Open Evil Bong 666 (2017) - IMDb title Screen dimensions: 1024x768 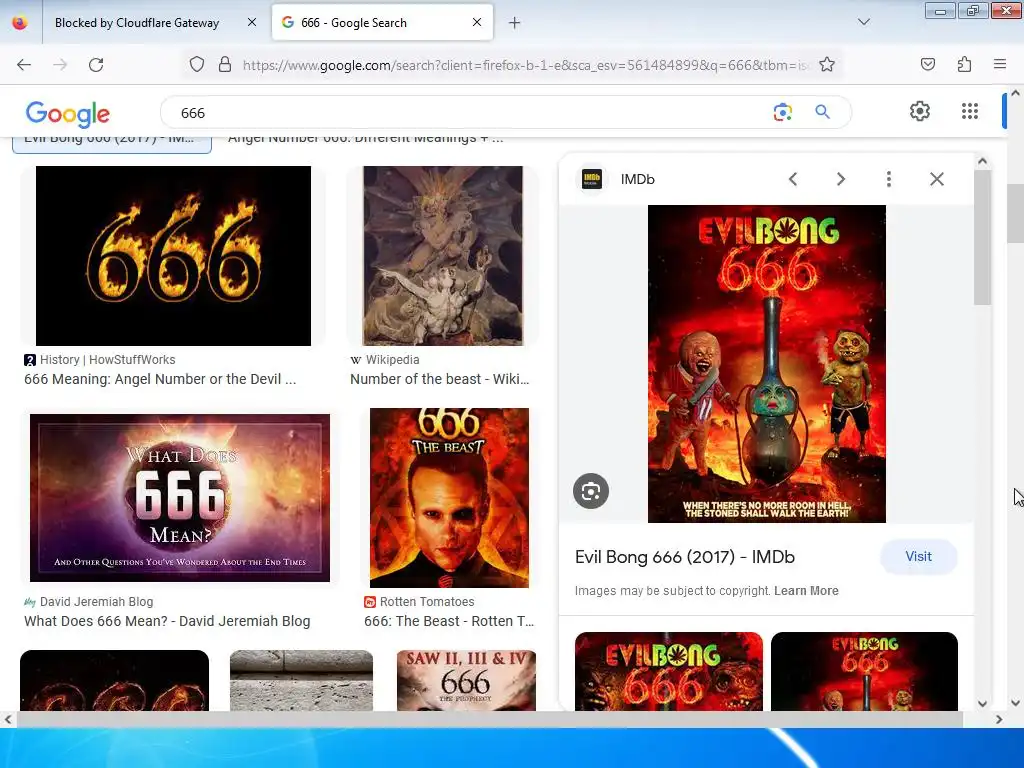click(x=684, y=557)
